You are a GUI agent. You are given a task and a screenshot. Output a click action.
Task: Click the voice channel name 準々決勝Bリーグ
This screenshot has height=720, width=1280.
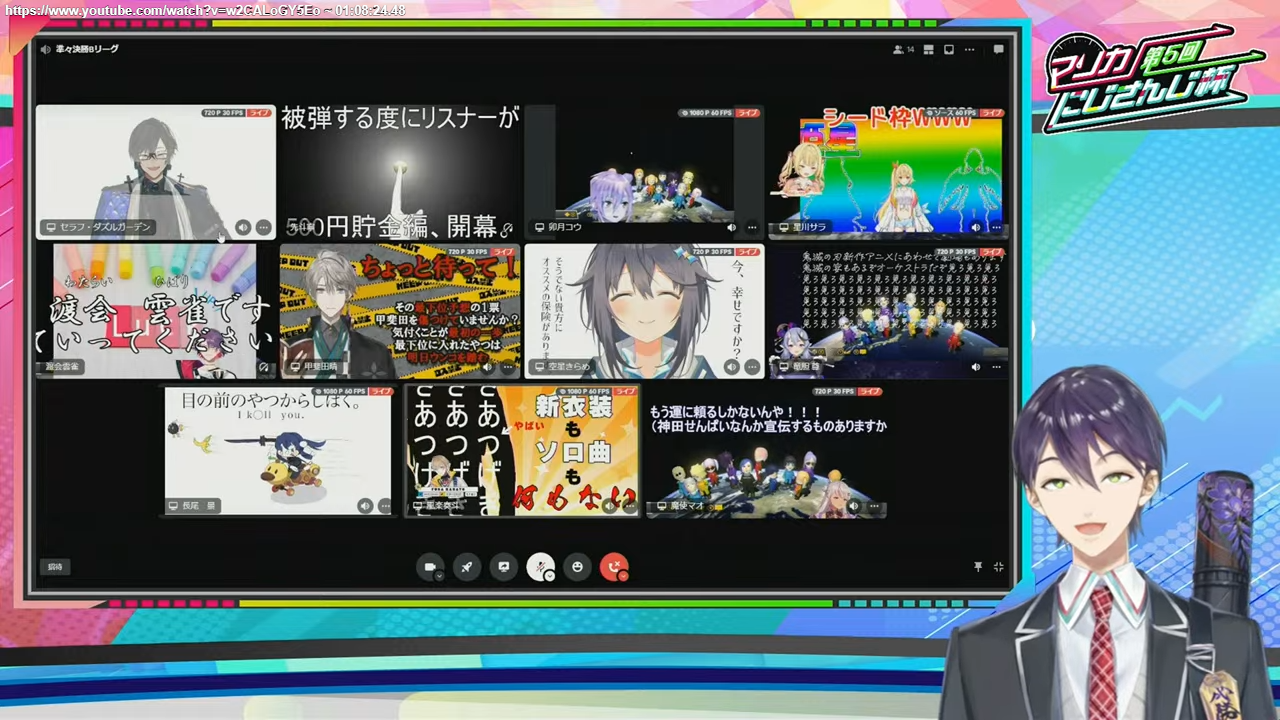[87, 49]
